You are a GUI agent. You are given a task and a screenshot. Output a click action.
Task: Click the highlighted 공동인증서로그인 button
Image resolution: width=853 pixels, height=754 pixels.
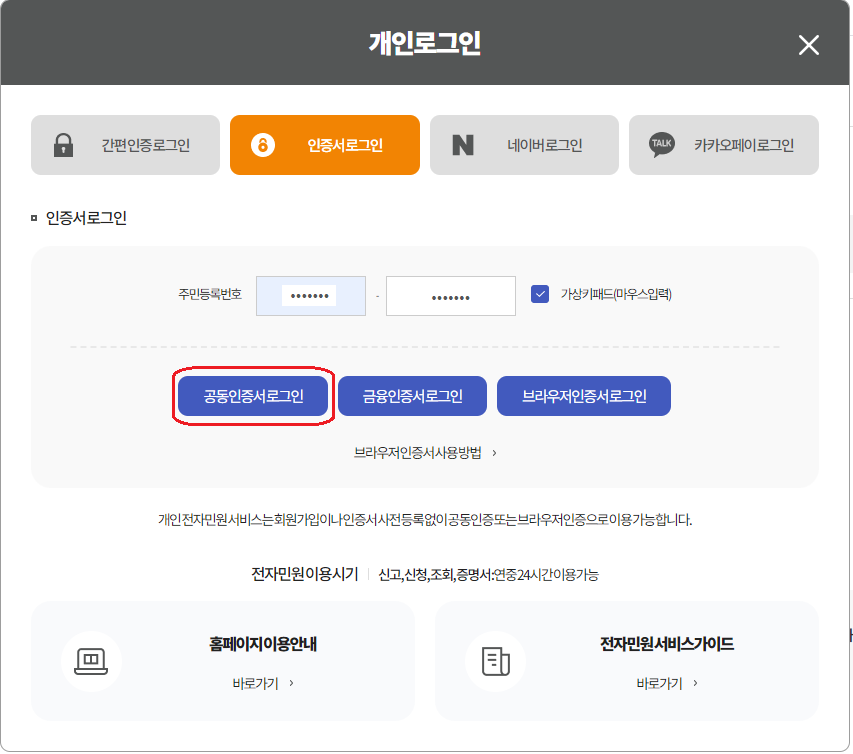coord(253,396)
